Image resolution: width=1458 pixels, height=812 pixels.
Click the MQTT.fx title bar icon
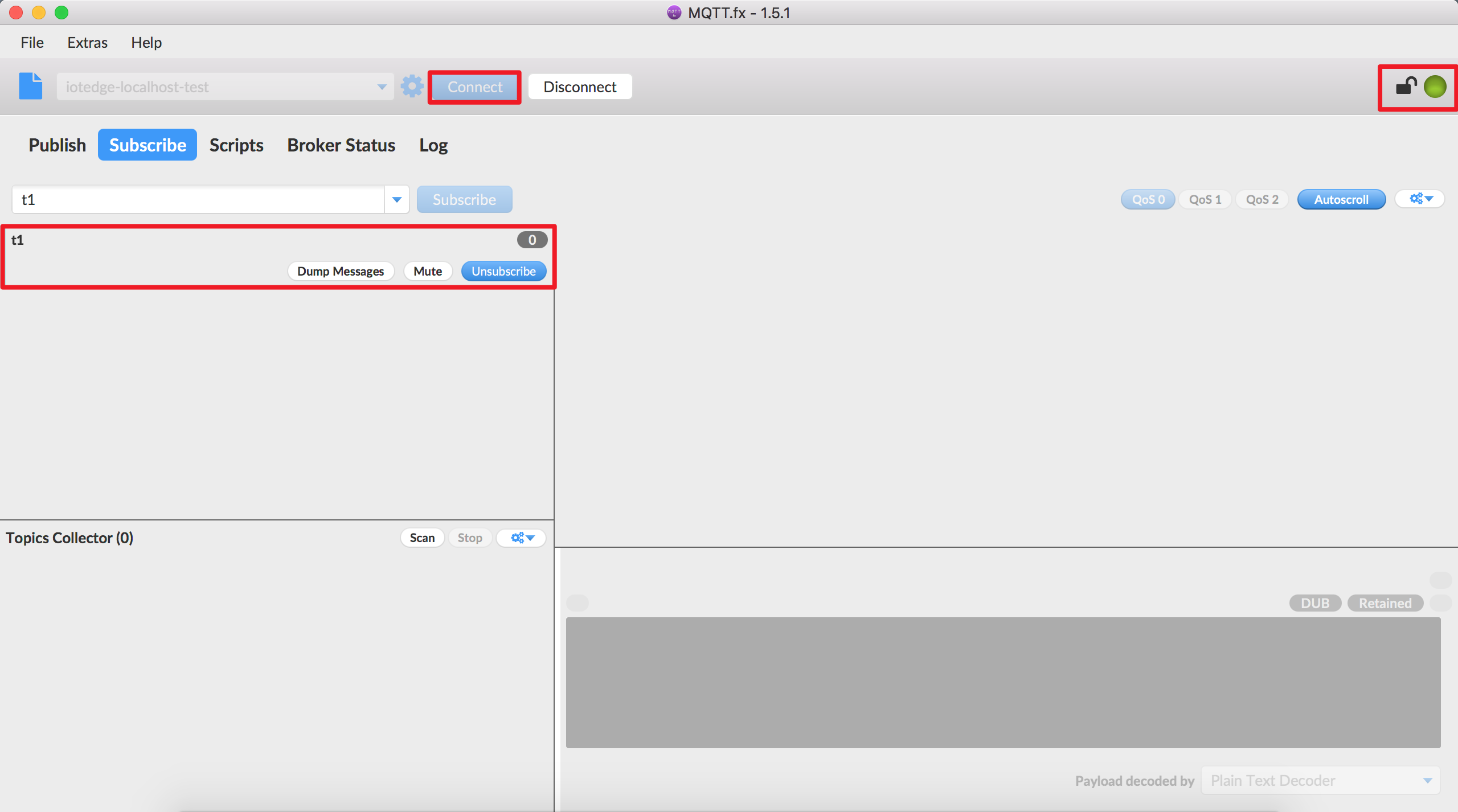click(x=674, y=13)
